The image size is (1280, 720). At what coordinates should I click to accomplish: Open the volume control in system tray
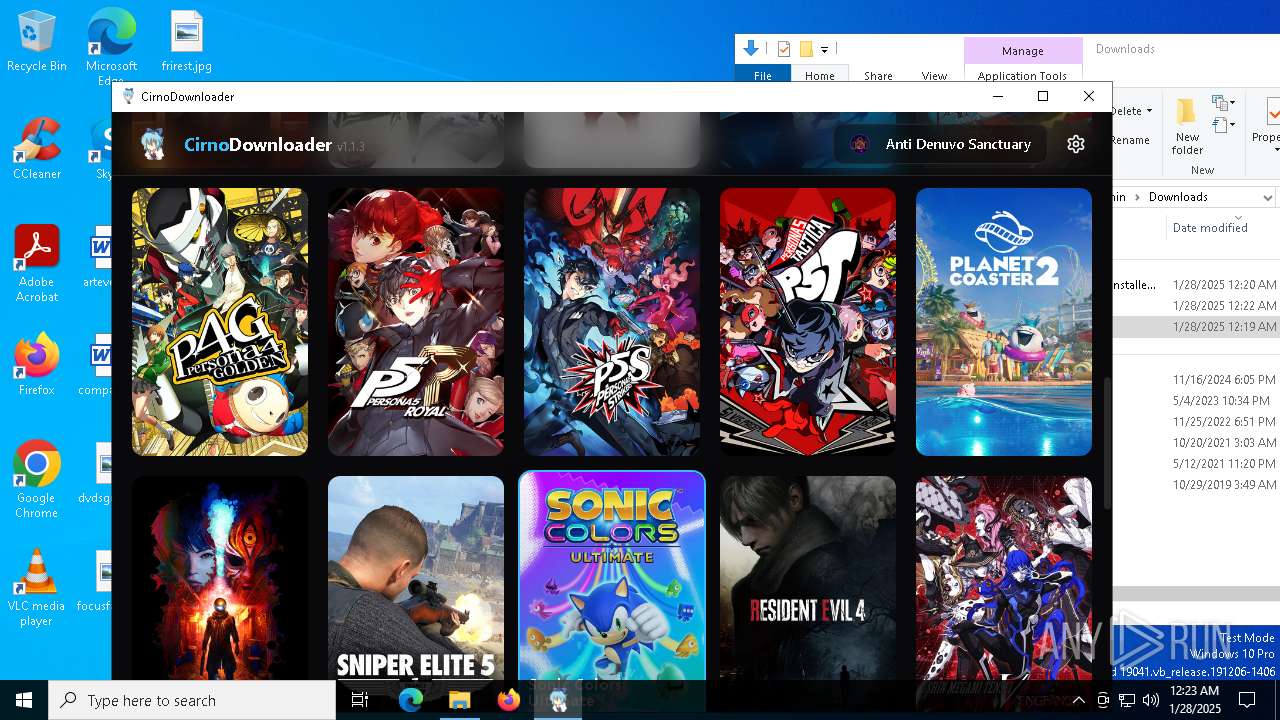click(x=1151, y=700)
